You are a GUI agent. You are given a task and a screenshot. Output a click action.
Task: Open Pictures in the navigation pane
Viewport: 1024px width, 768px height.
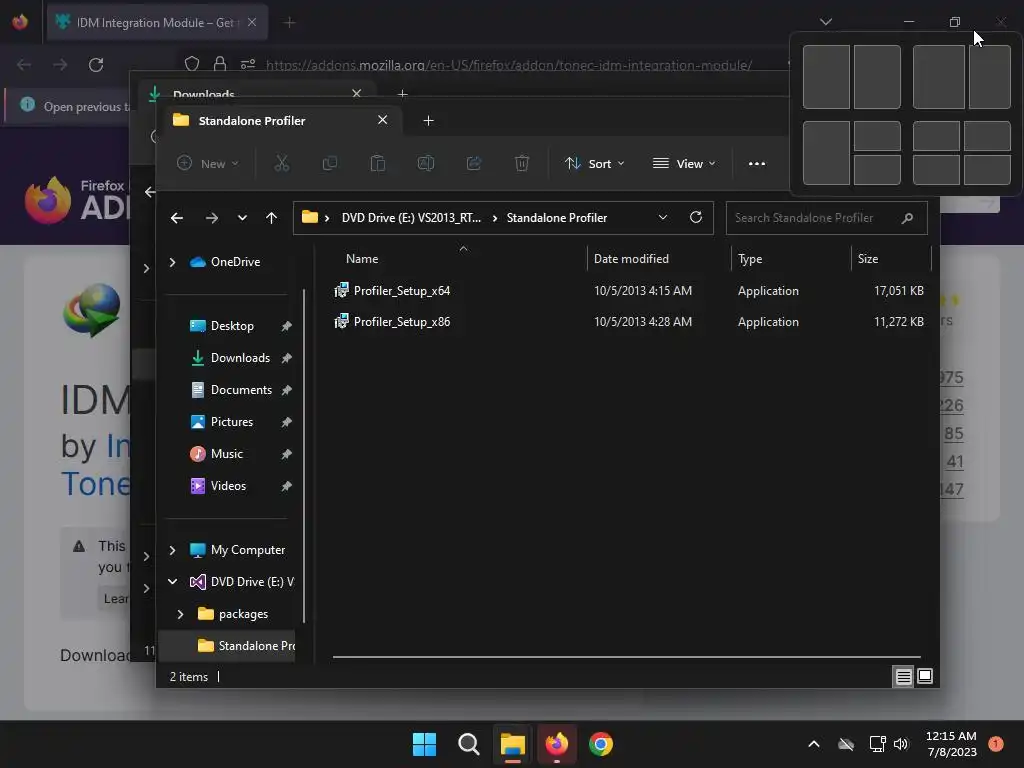click(x=231, y=422)
